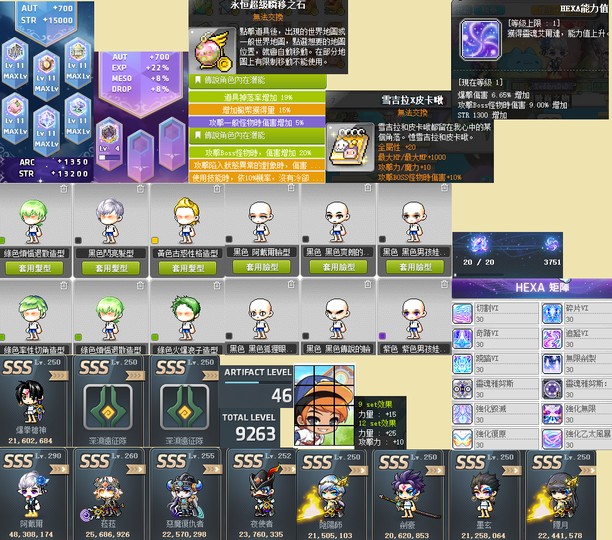The width and height of the screenshot is (612, 540).
Task: Click trash icon on 紫色男孩娃 face card
Action: tap(444, 285)
